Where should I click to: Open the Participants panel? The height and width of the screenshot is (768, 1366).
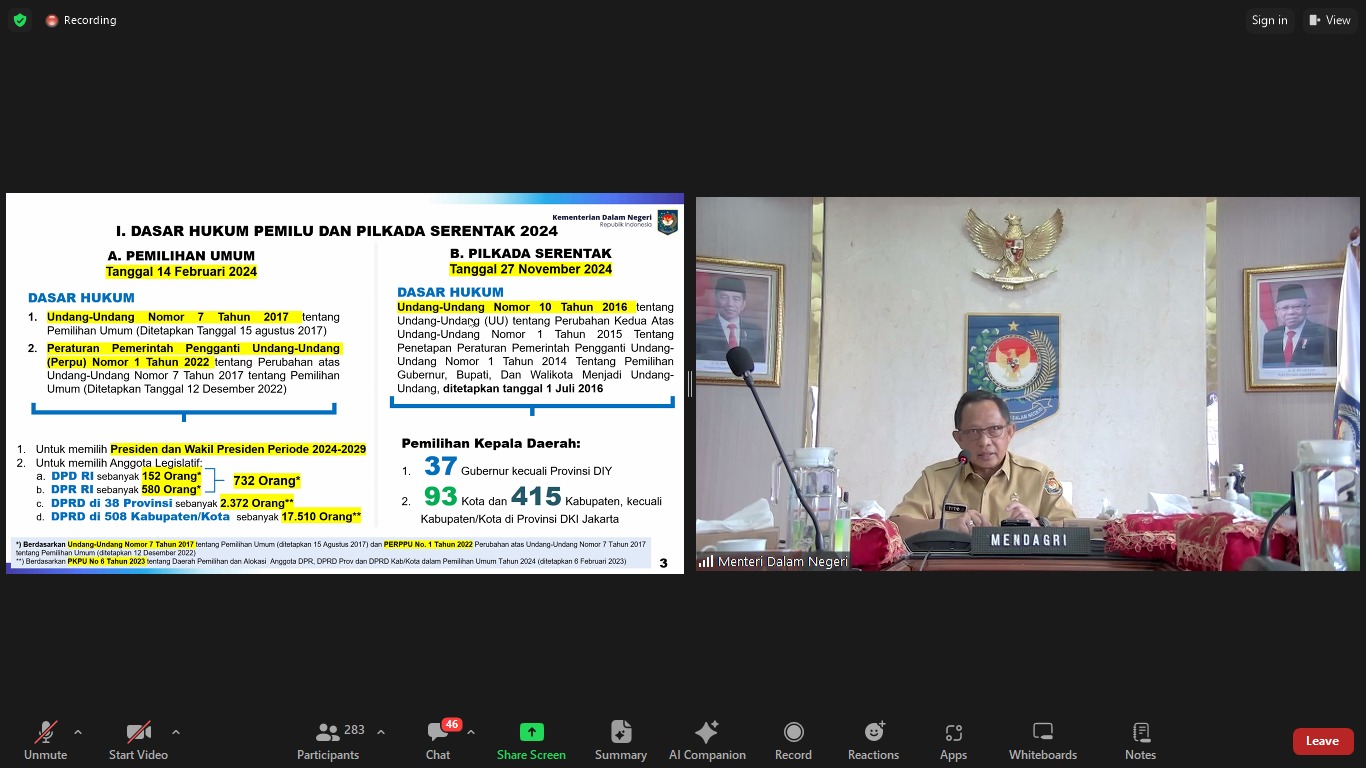pyautogui.click(x=328, y=740)
